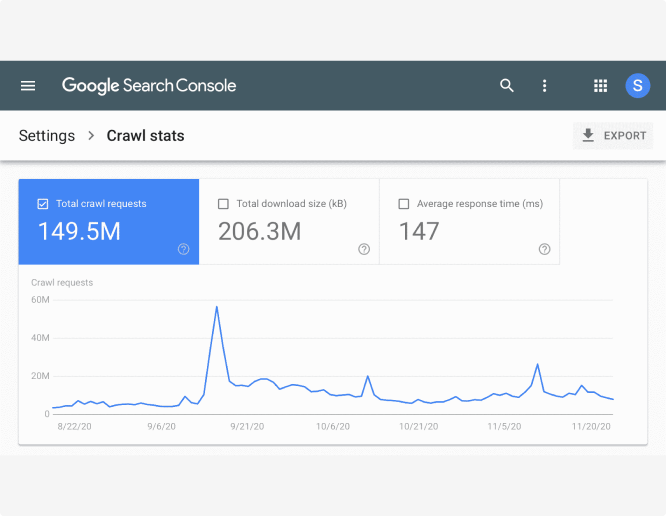This screenshot has height=516, width=666.
Task: Open the hamburger navigation menu
Action: [x=28, y=86]
